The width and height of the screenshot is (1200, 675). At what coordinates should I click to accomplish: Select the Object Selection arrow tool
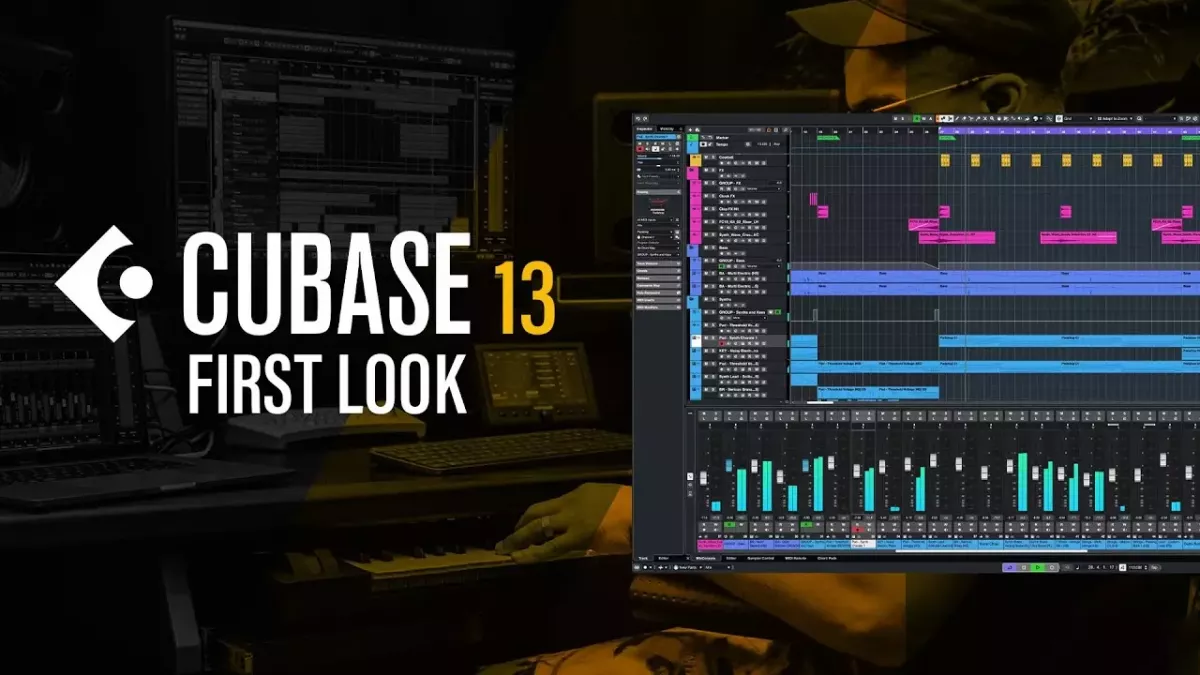pos(950,118)
